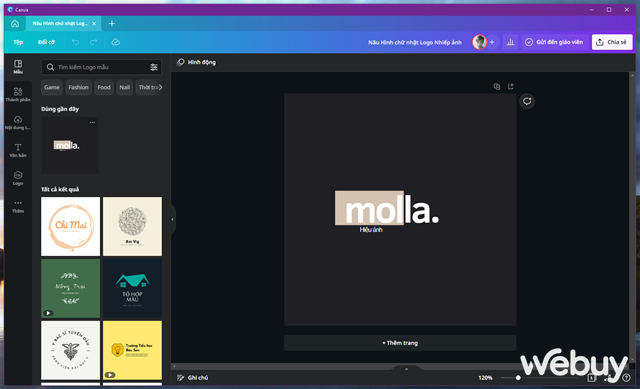The height and width of the screenshot is (389, 640).
Task: Click the Tìm kiếm Logo mẫu search field
Action: pyautogui.click(x=101, y=67)
